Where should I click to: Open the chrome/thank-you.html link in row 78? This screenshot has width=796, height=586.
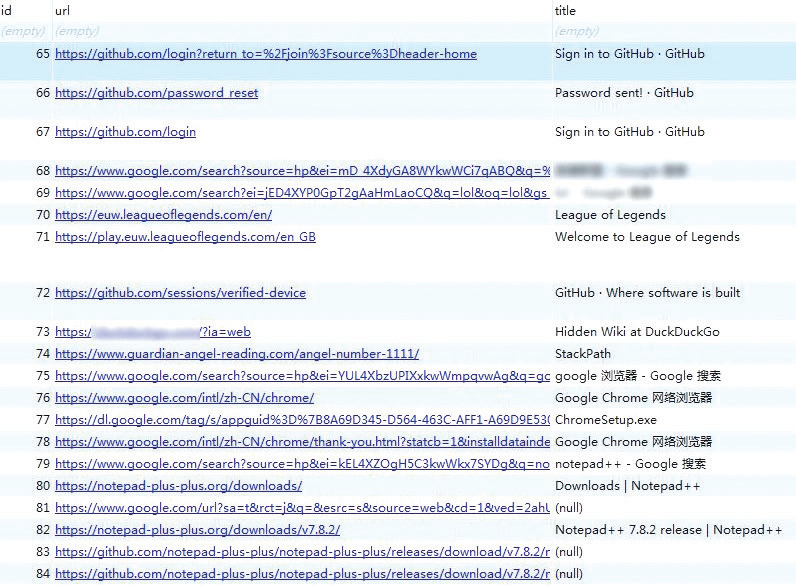click(303, 442)
